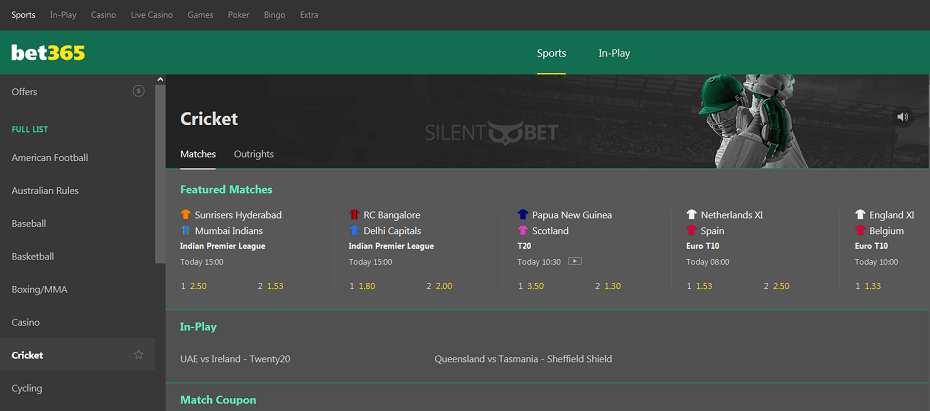Click the In-Play section heading
This screenshot has width=930, height=411.
[x=199, y=327]
